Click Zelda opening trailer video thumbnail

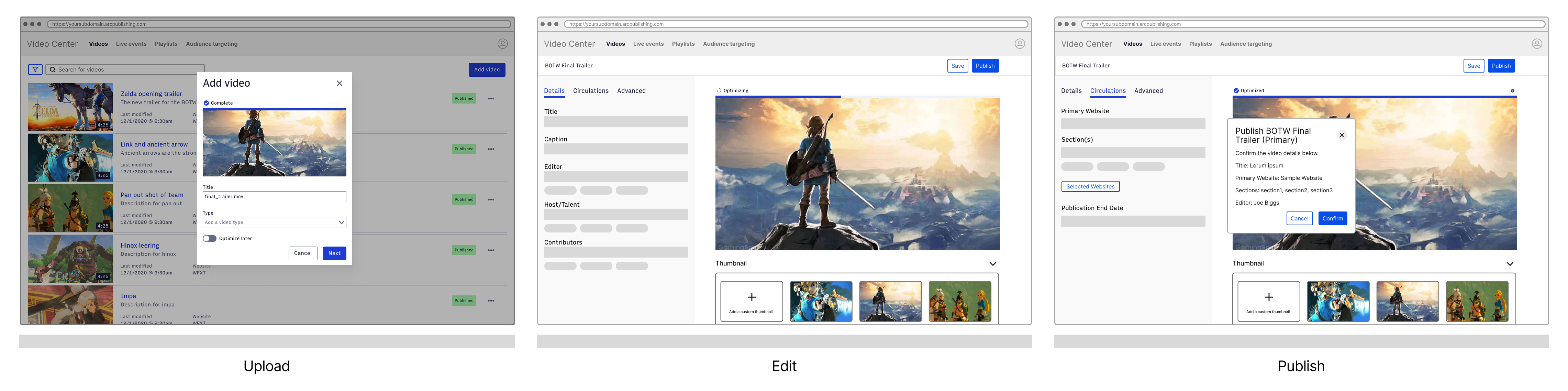[x=70, y=107]
